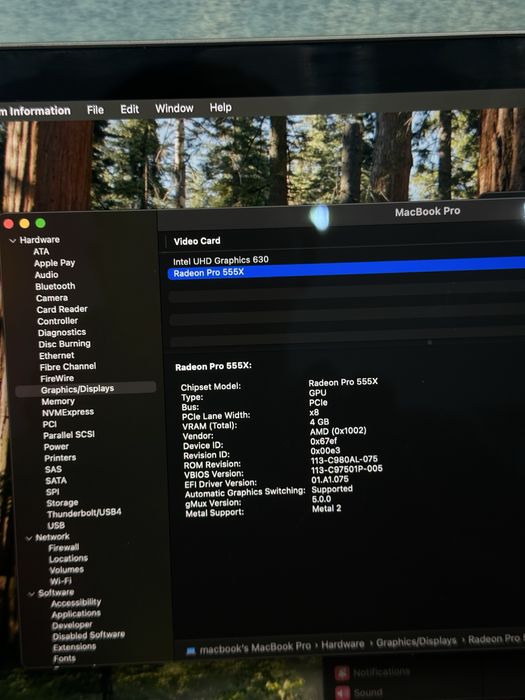525x700 pixels.
Task: Select Extensions under Software
Action: click(x=75, y=648)
